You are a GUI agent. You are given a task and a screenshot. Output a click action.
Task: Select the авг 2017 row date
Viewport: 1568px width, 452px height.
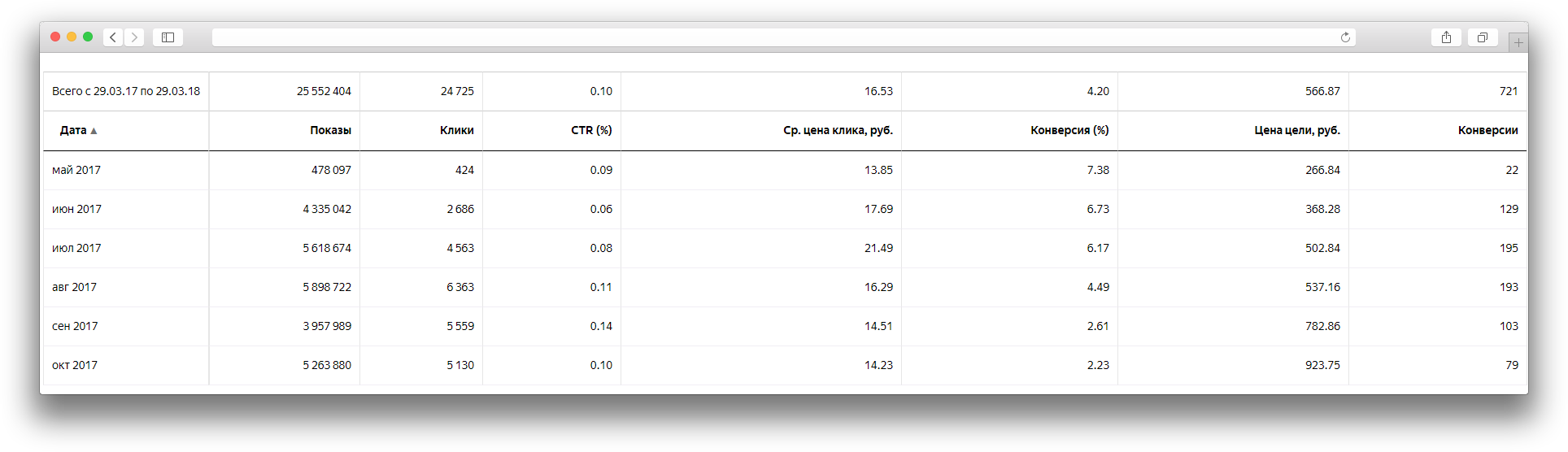point(74,287)
